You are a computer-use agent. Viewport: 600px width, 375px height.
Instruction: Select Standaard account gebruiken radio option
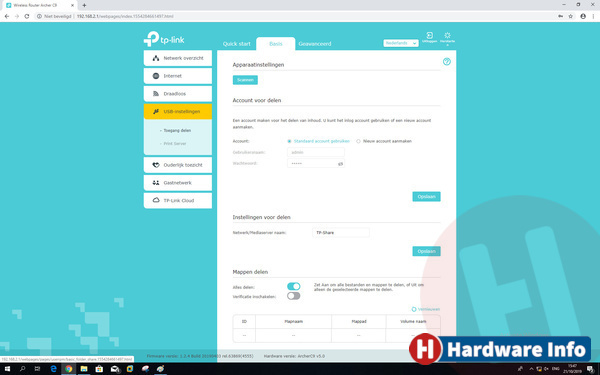coord(289,141)
